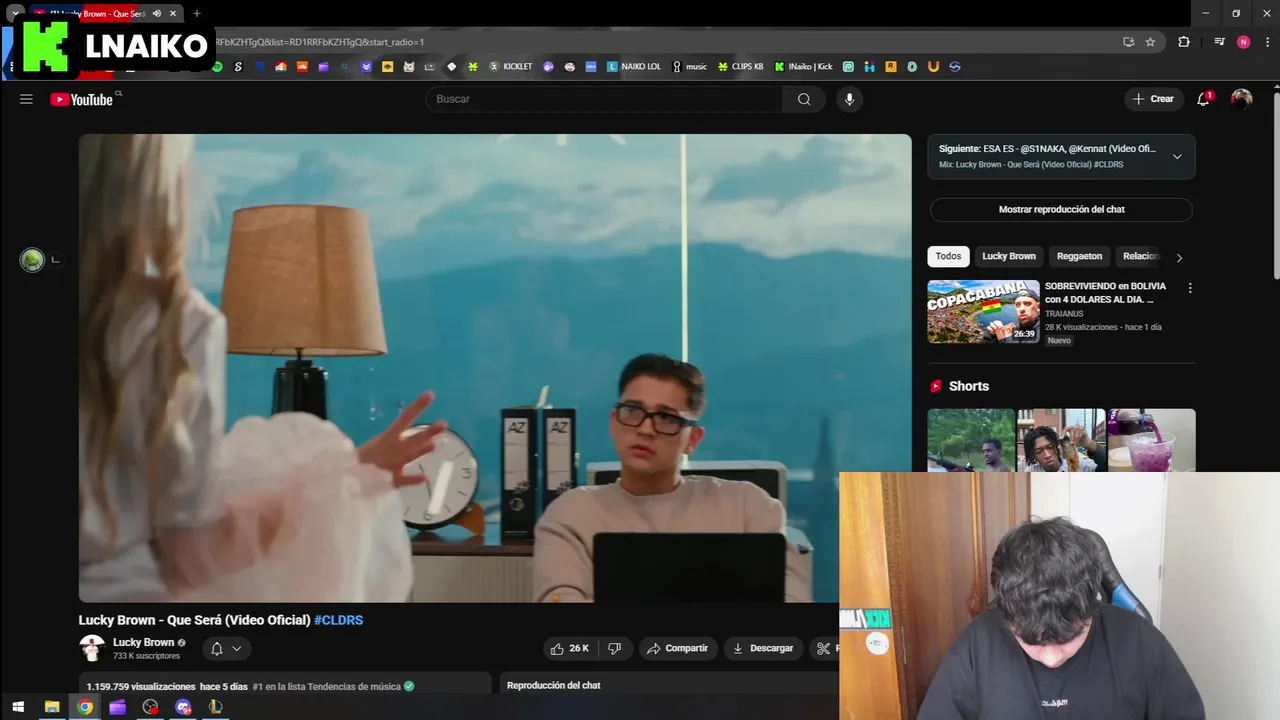
Task: Open the TRAIANUS channel name
Action: pos(1064,314)
